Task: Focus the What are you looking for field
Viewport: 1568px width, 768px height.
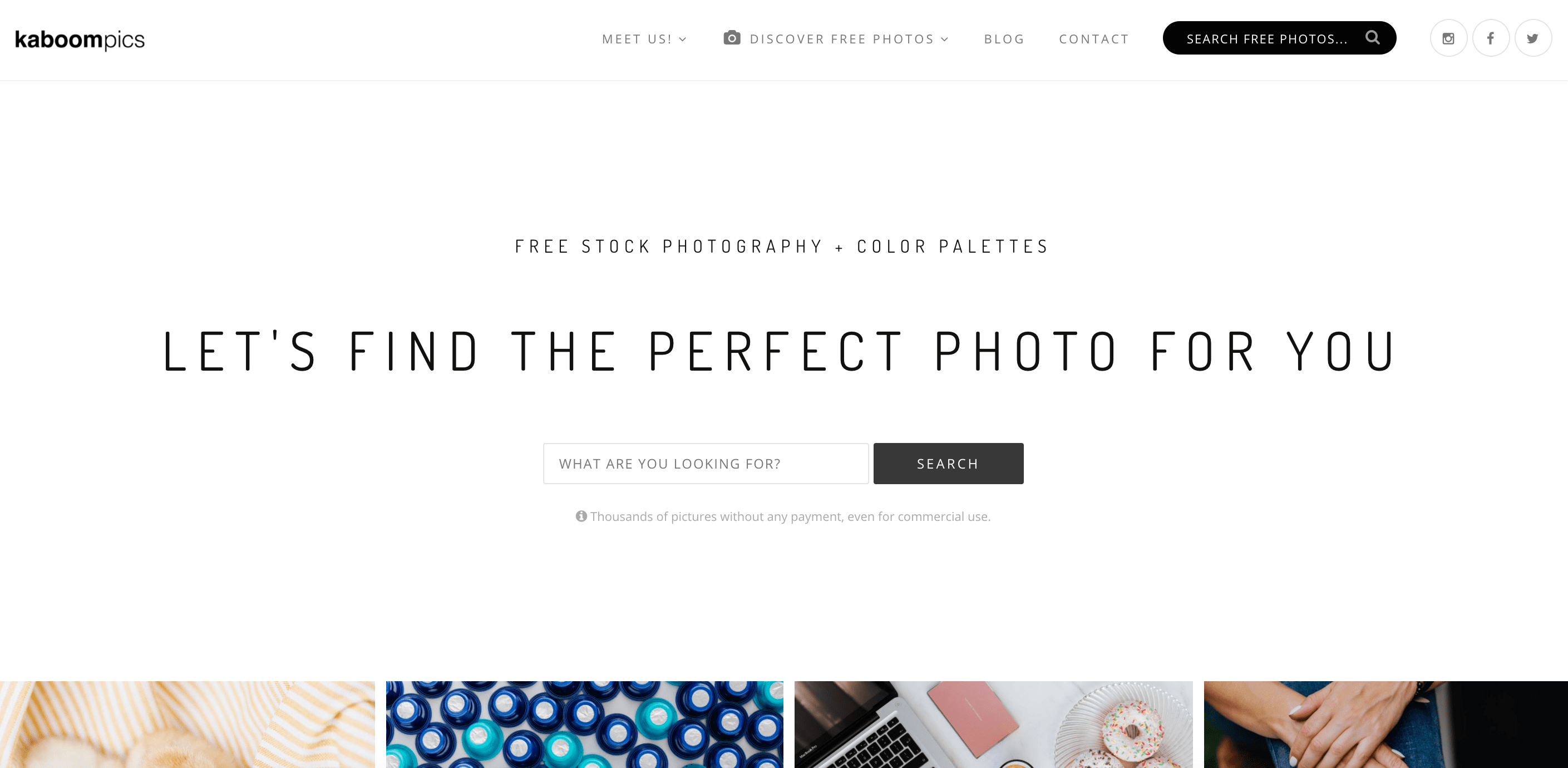Action: (706, 464)
